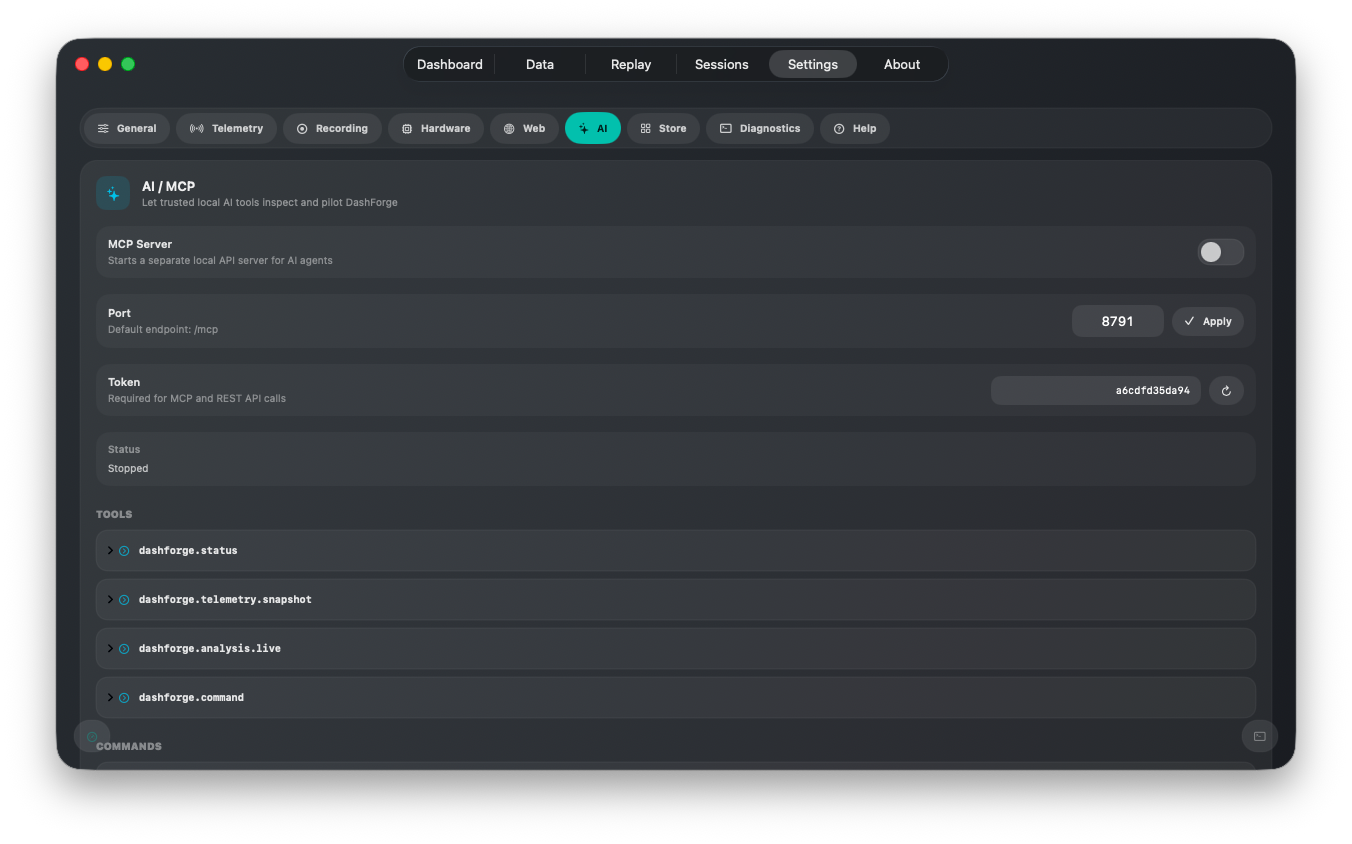Click text Required for MCP and REST API calls

(197, 399)
